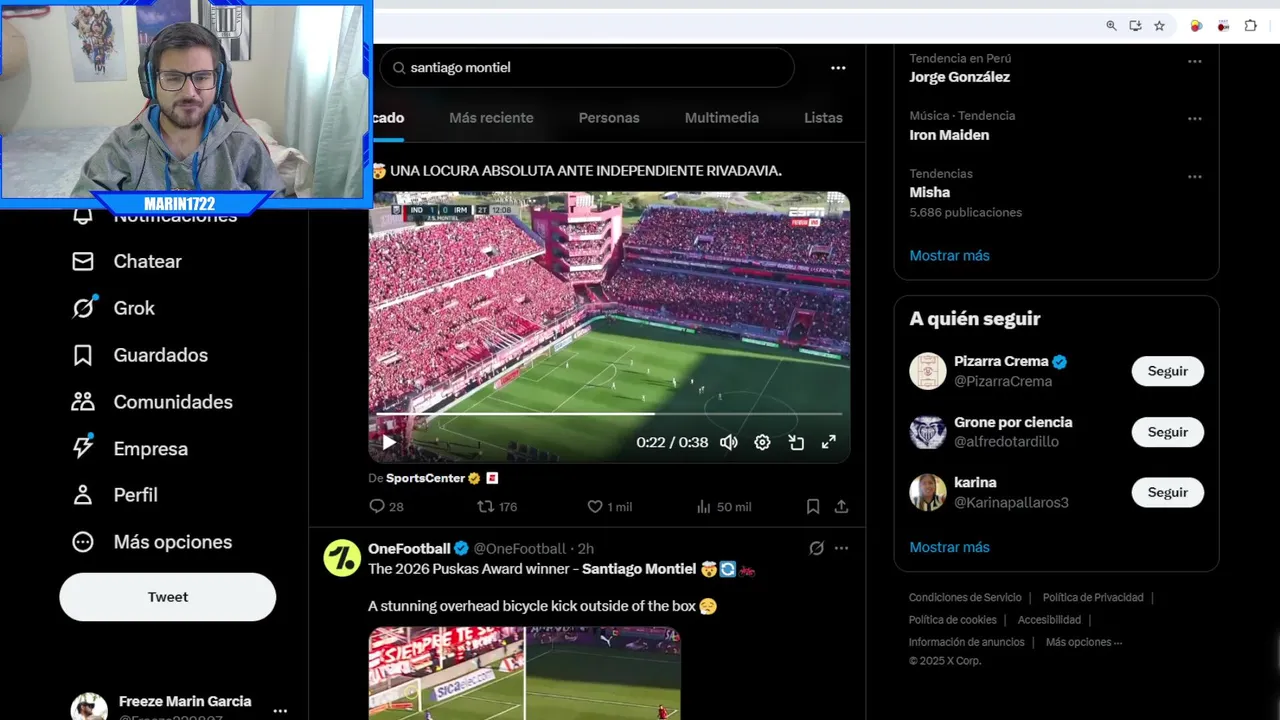This screenshot has height=720, width=1280.
Task: Open Empresa lightning icon
Action: click(x=83, y=448)
